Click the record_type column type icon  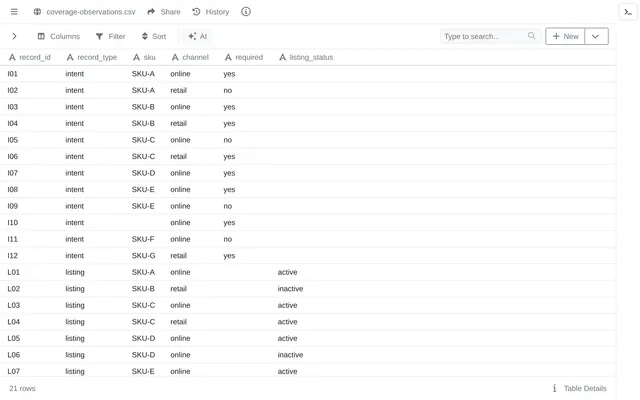[x=70, y=57]
